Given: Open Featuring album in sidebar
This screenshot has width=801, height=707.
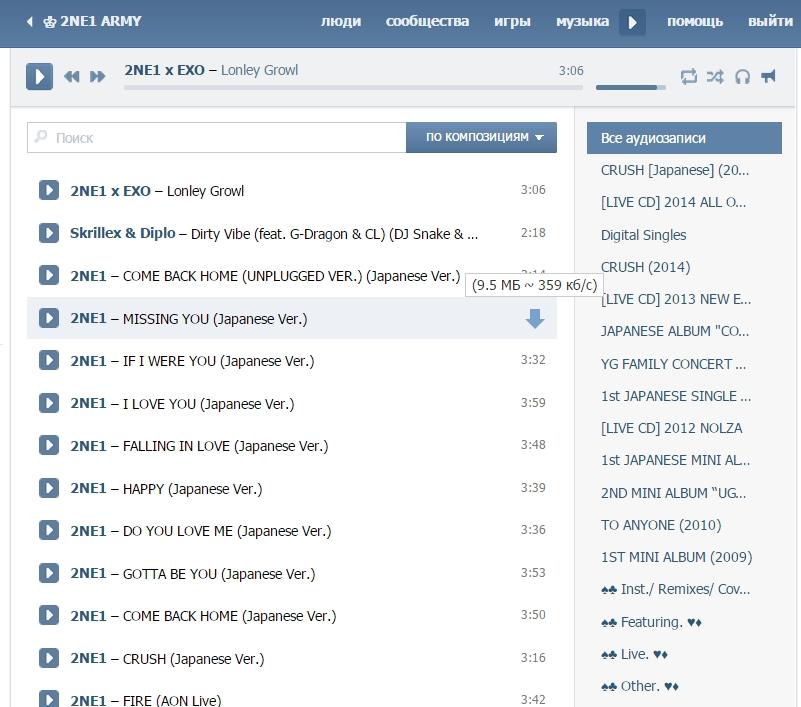Looking at the screenshot, I should click(x=651, y=622).
